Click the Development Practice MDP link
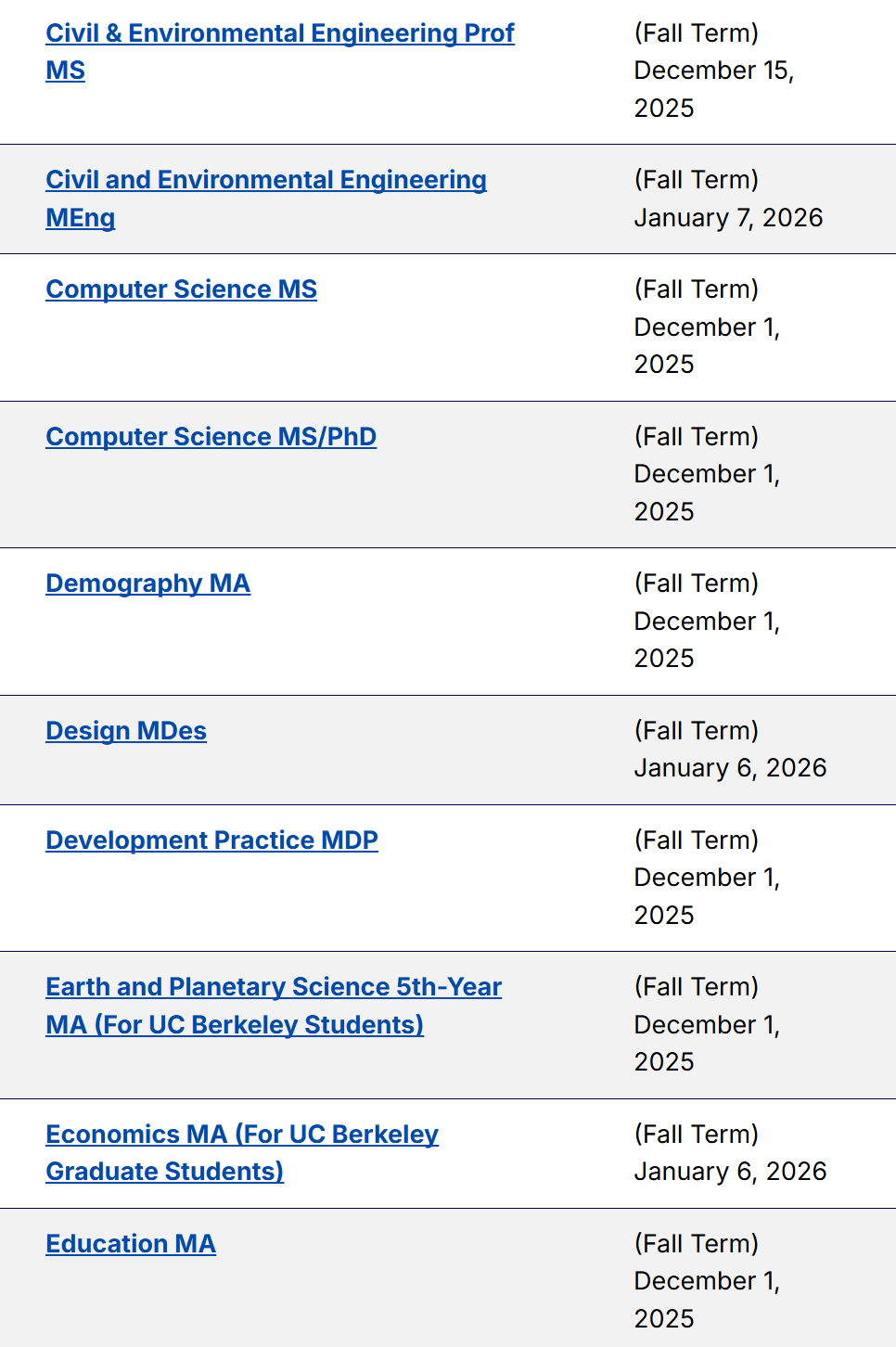Image resolution: width=896 pixels, height=1347 pixels. (211, 840)
